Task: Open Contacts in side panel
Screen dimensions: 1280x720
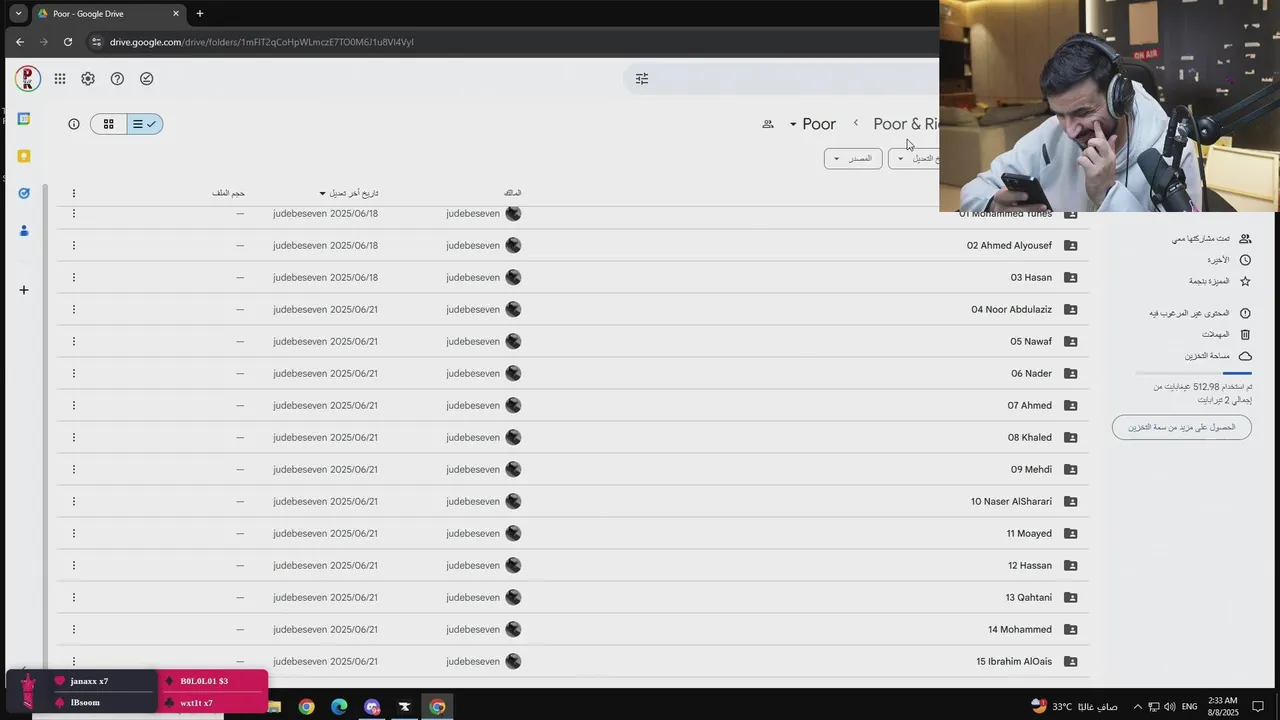Action: [x=24, y=230]
